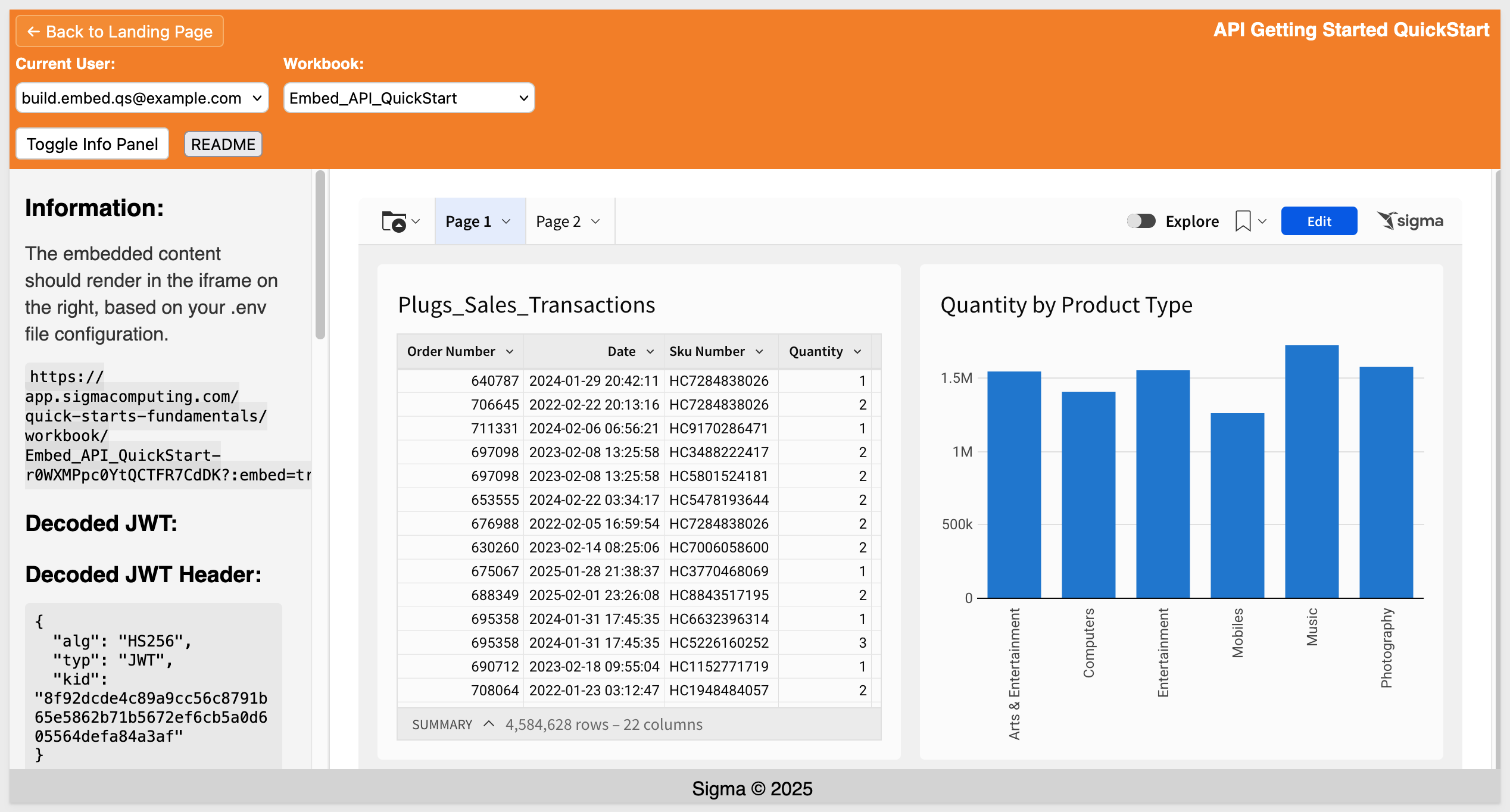Open the Quantity column menu arrow
1510x812 pixels.
(x=857, y=352)
